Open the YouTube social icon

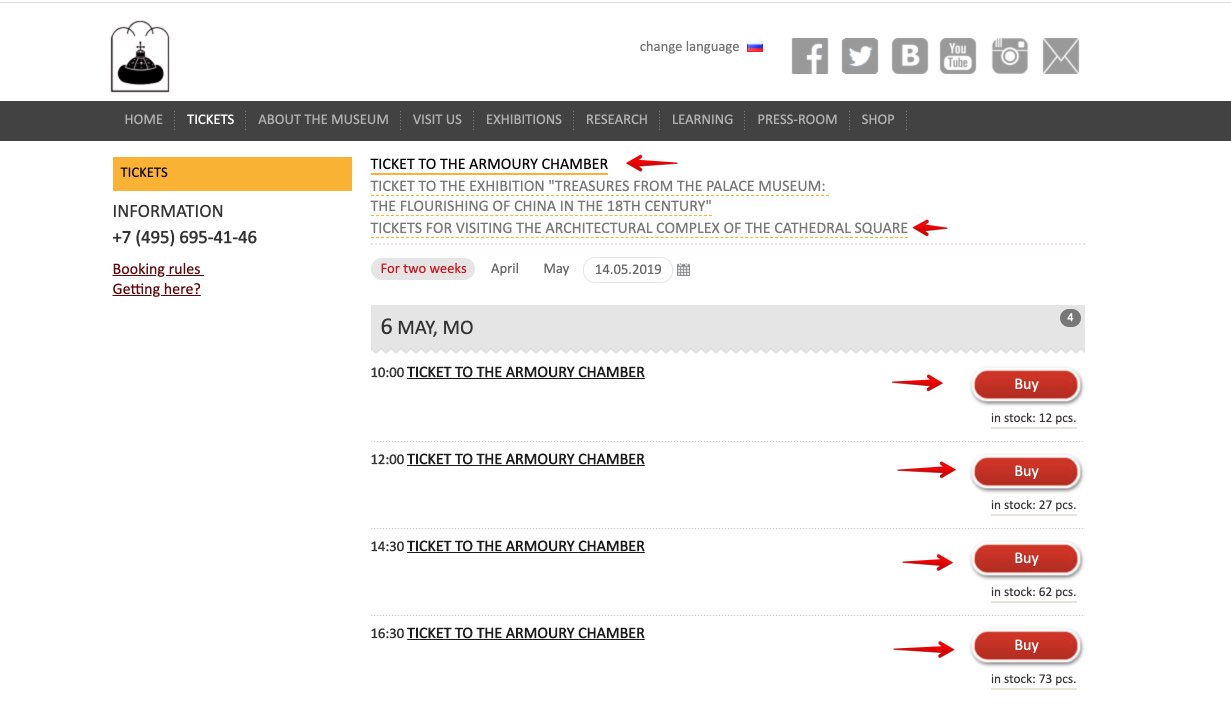click(x=958, y=56)
